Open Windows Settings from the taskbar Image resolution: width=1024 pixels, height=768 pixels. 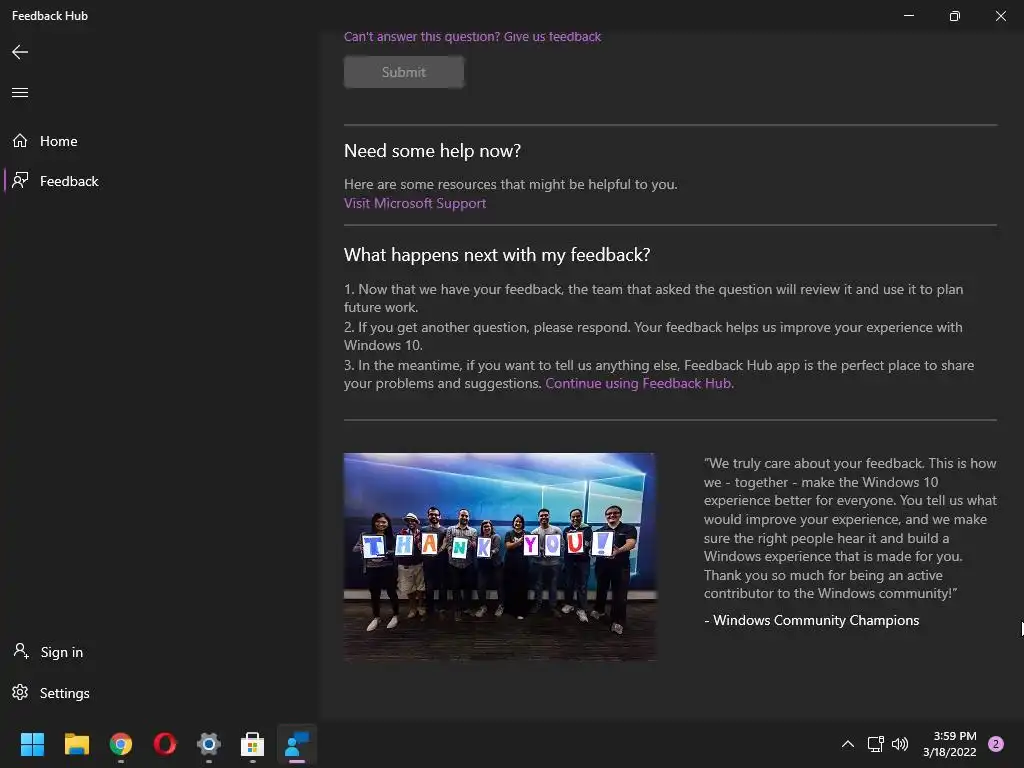[x=208, y=744]
